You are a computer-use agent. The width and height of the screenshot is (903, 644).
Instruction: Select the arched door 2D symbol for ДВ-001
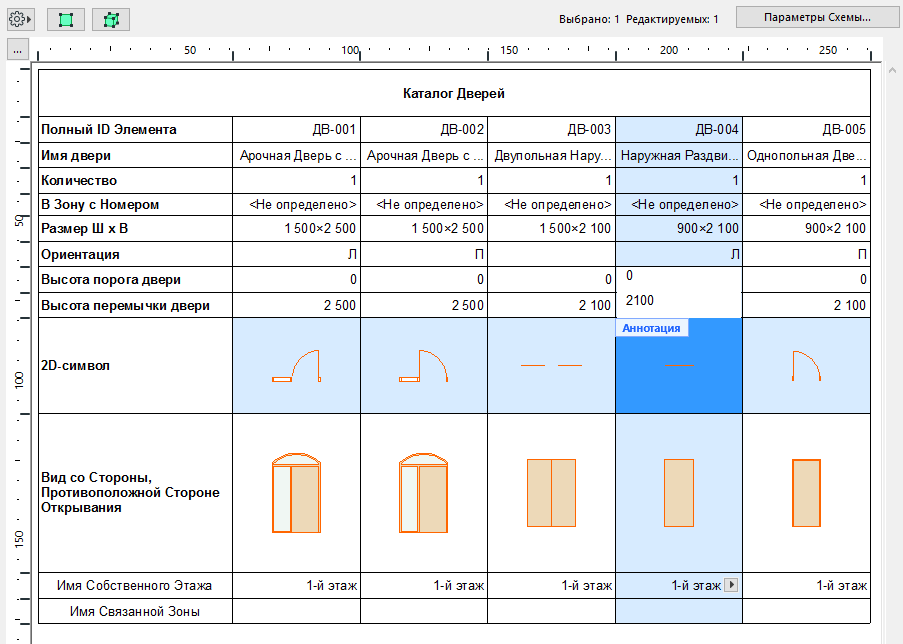(x=296, y=366)
